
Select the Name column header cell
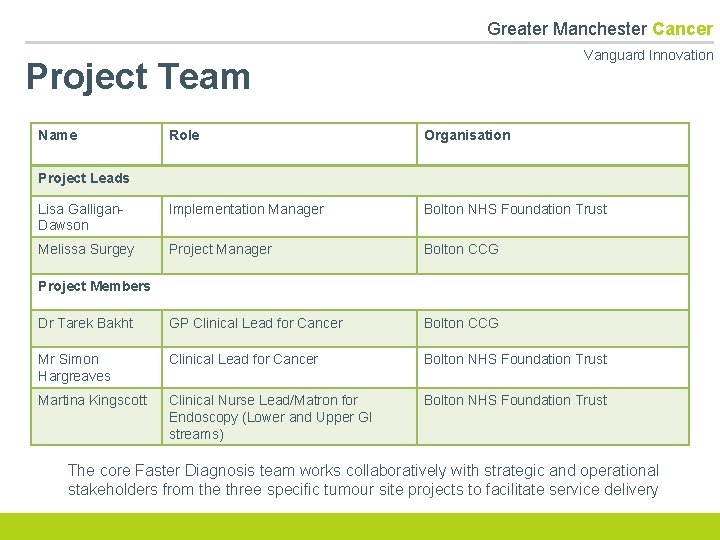click(x=96, y=143)
